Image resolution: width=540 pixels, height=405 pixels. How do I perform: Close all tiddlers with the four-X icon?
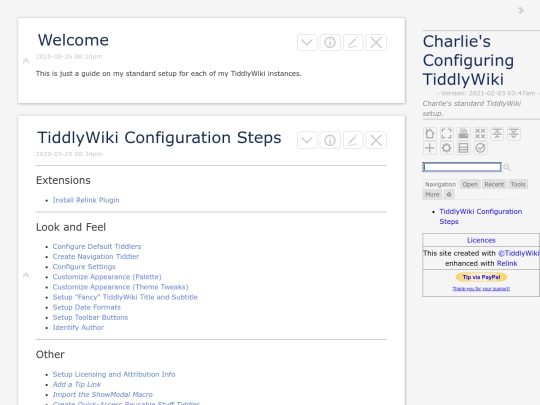point(480,134)
